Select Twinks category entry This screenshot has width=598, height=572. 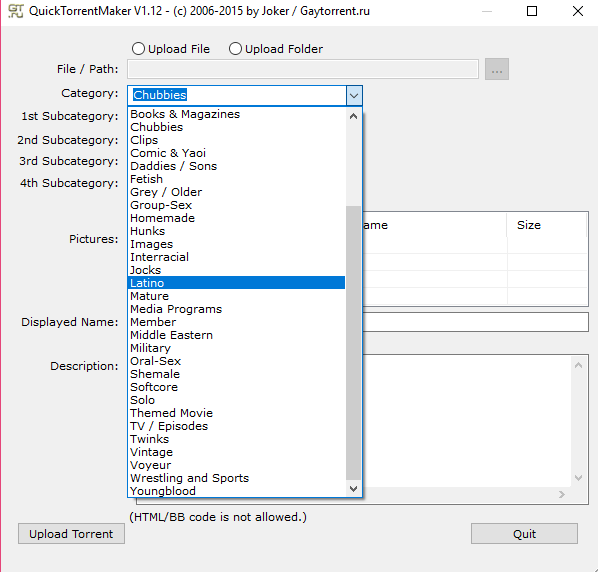pos(236,439)
